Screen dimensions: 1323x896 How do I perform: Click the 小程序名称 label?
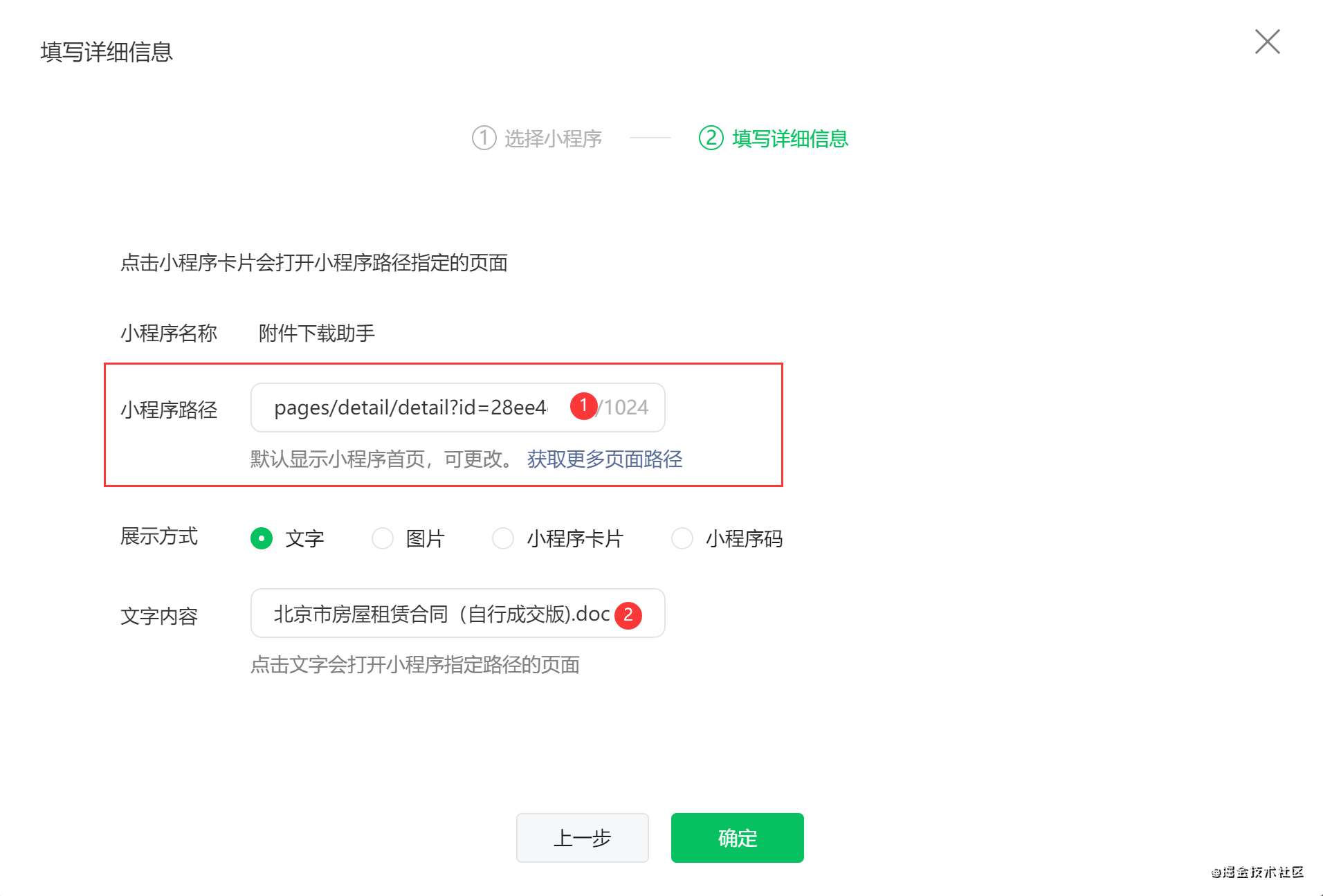(x=169, y=333)
